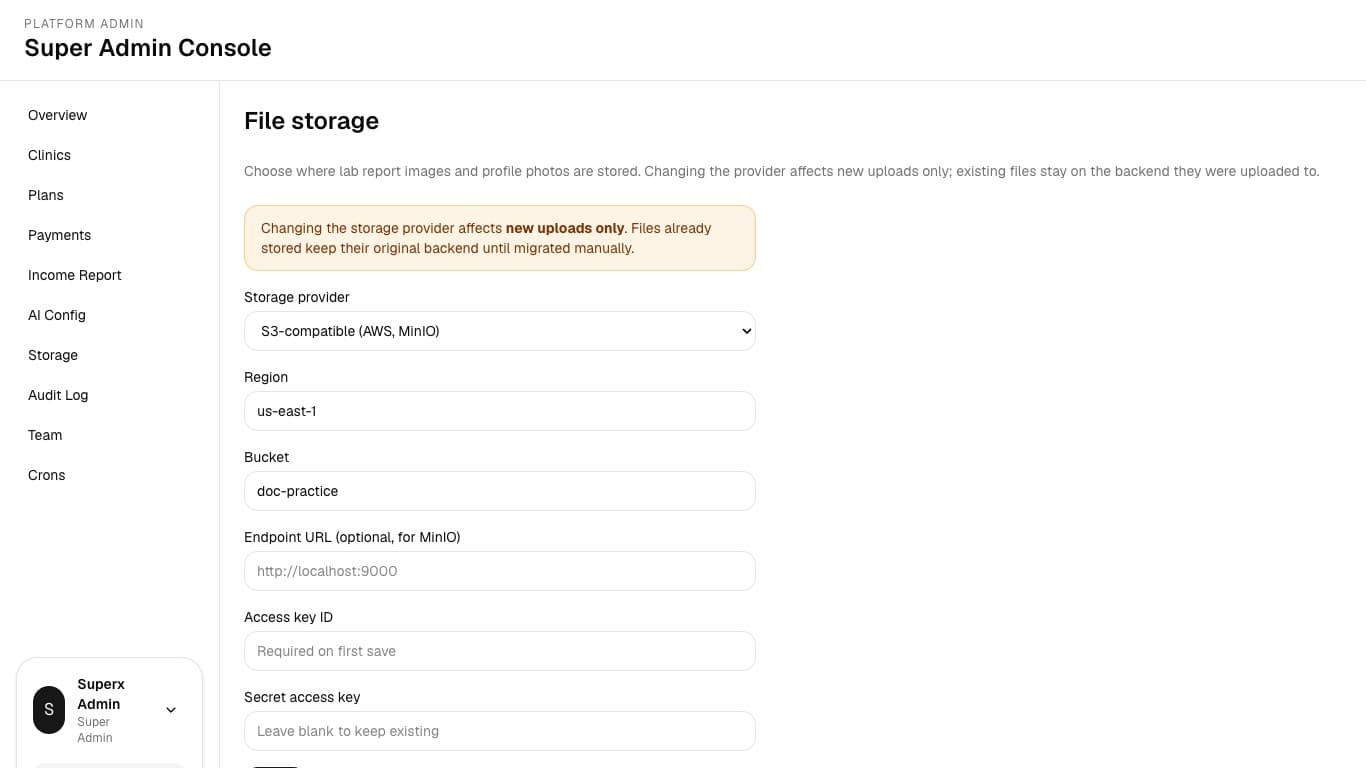This screenshot has height=768, width=1366.
Task: View the Audit Log
Action: tap(58, 395)
